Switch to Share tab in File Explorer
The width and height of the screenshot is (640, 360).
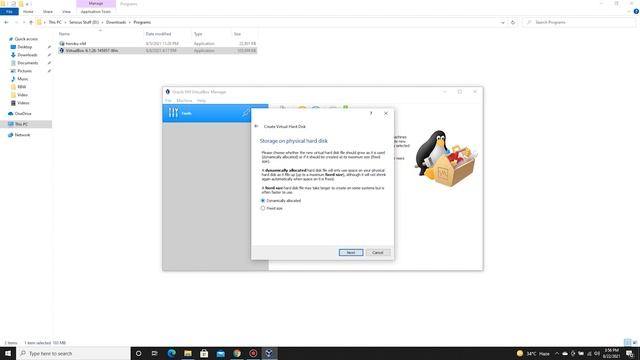[48, 12]
